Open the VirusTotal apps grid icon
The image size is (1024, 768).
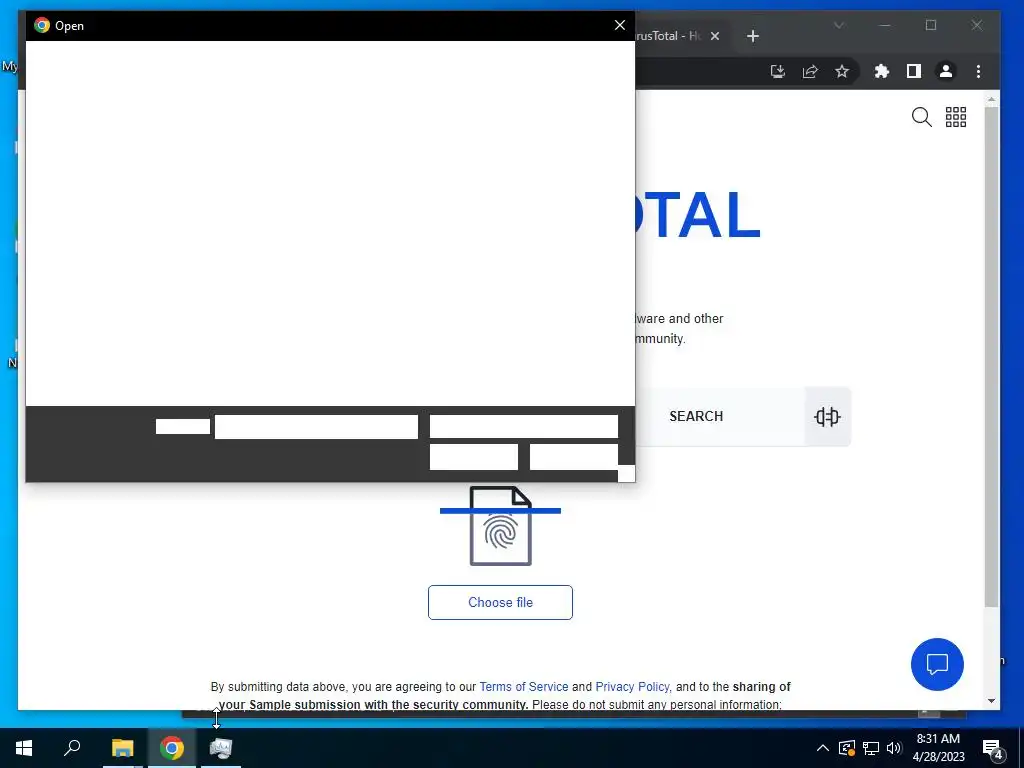(956, 118)
